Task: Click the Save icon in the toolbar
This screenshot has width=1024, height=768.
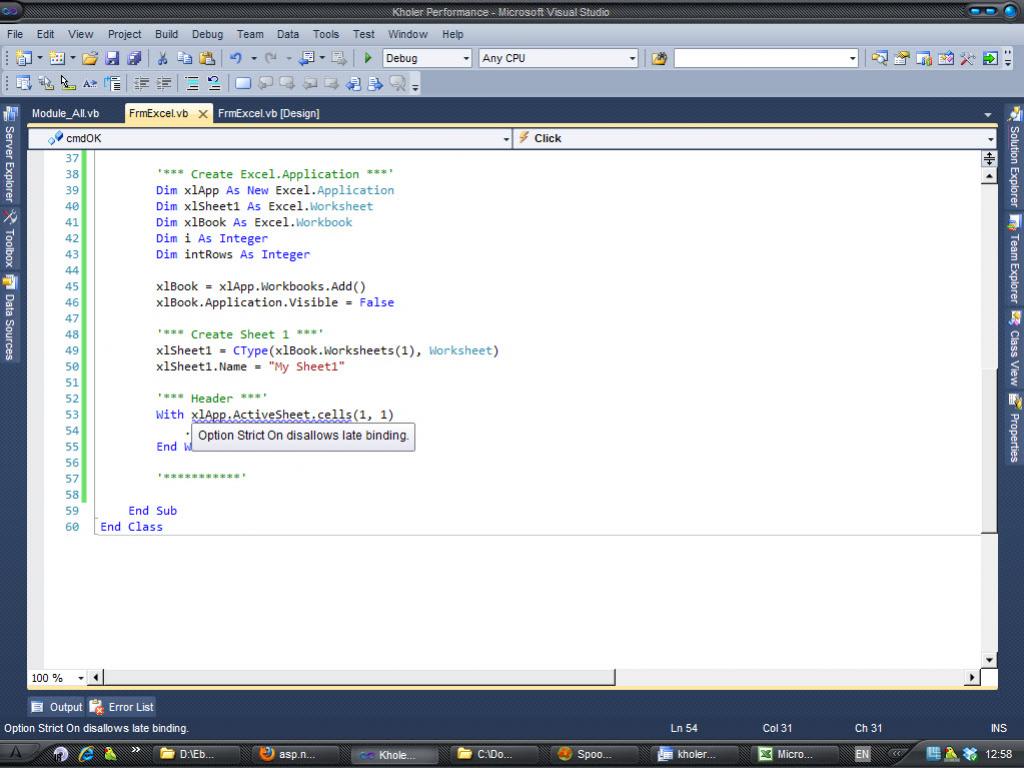Action: pos(112,58)
